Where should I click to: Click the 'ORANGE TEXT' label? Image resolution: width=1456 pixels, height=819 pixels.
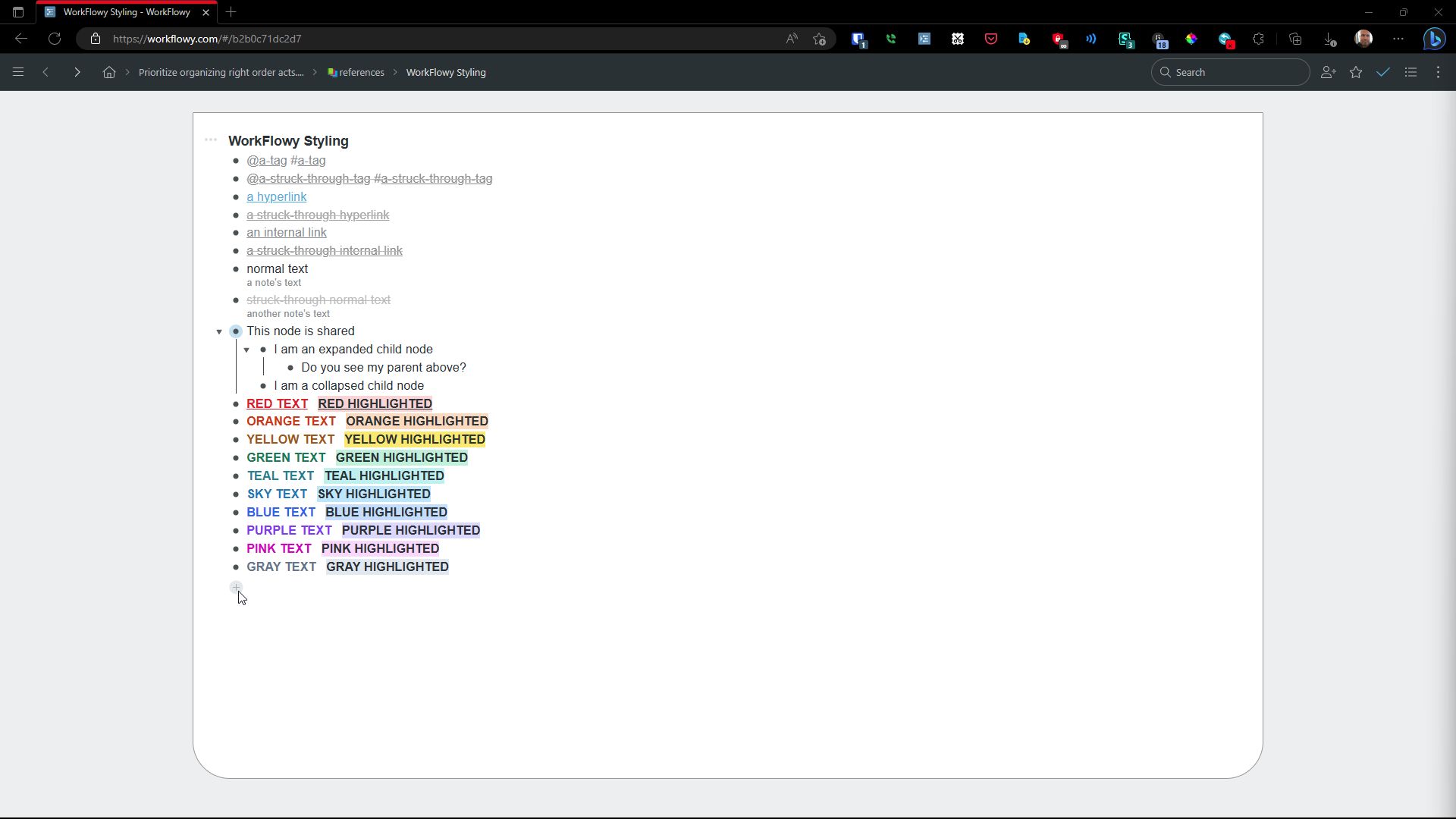coord(291,422)
